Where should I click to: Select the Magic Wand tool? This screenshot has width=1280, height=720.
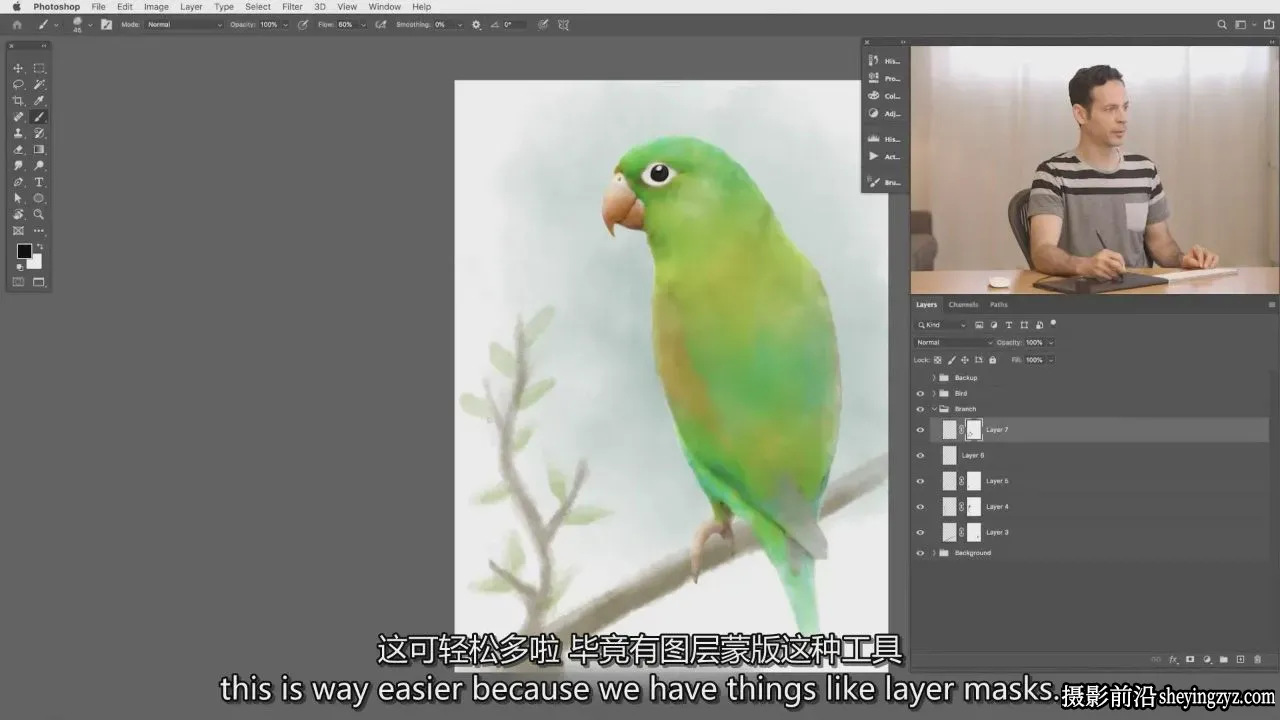click(39, 85)
